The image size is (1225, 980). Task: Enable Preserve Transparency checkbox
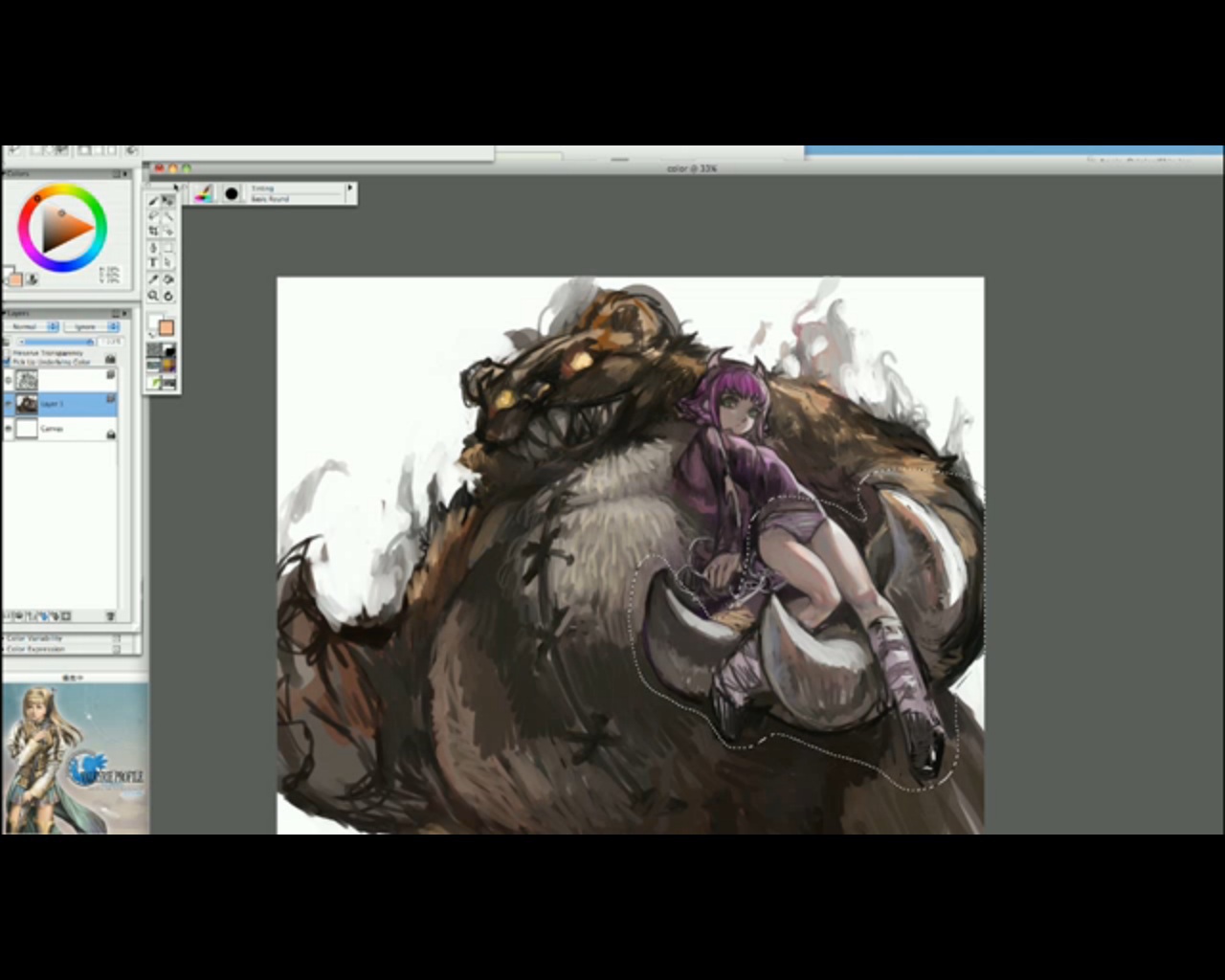point(7,353)
